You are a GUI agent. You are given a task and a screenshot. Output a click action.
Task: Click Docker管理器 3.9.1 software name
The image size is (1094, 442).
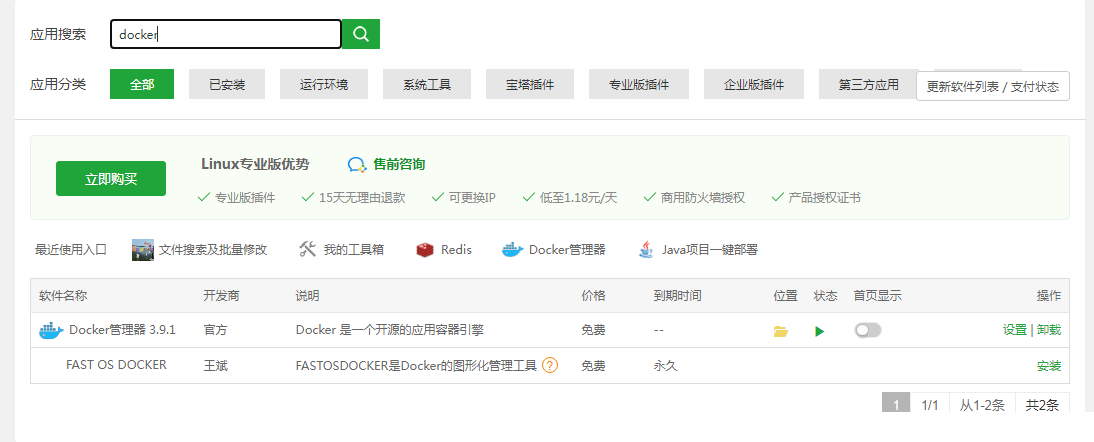click(122, 330)
